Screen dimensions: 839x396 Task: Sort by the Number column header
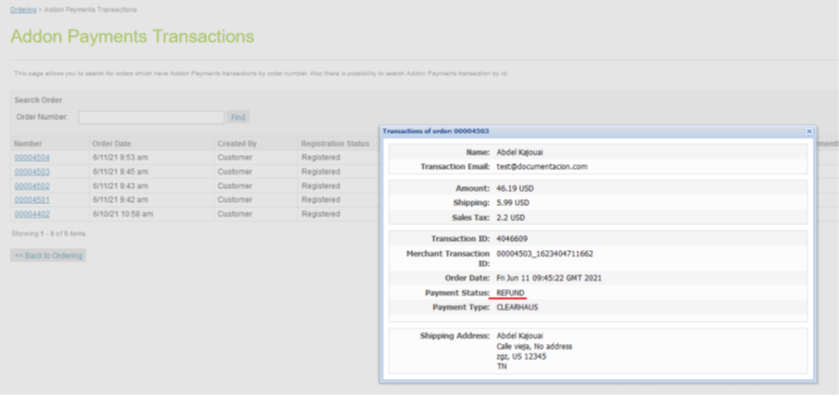click(28, 143)
